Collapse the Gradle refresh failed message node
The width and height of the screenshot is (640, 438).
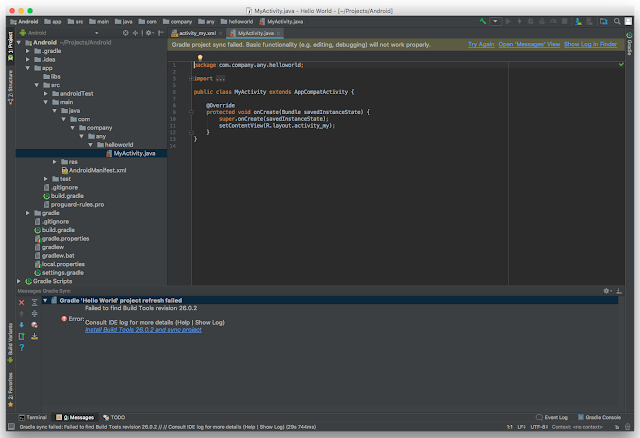coord(45,300)
